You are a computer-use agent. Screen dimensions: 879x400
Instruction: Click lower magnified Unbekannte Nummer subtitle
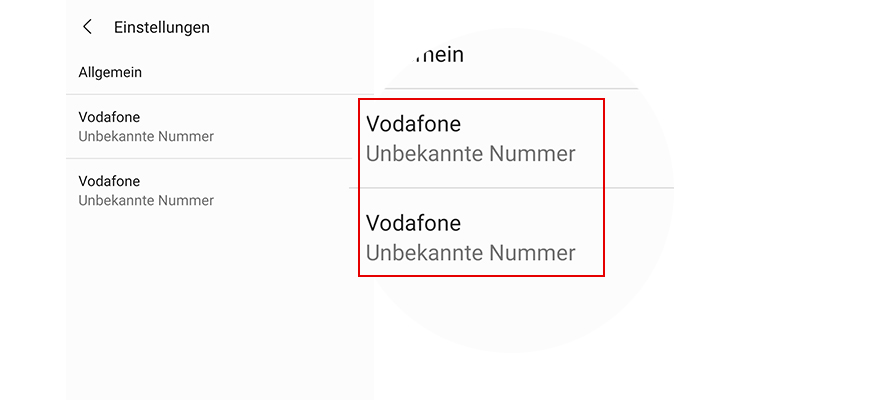(470, 253)
